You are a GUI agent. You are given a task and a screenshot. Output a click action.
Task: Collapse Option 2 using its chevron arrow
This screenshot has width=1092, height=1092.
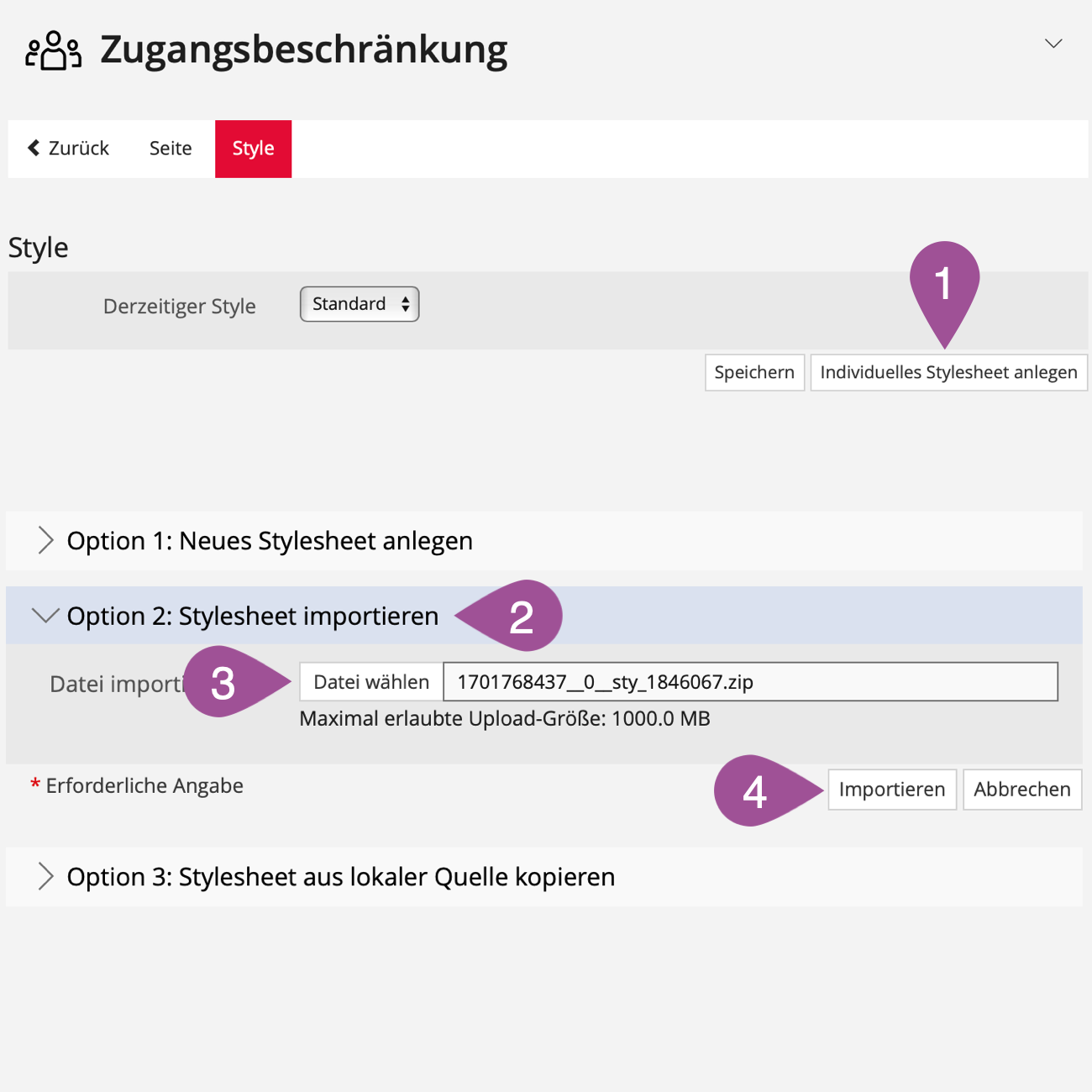[x=45, y=616]
